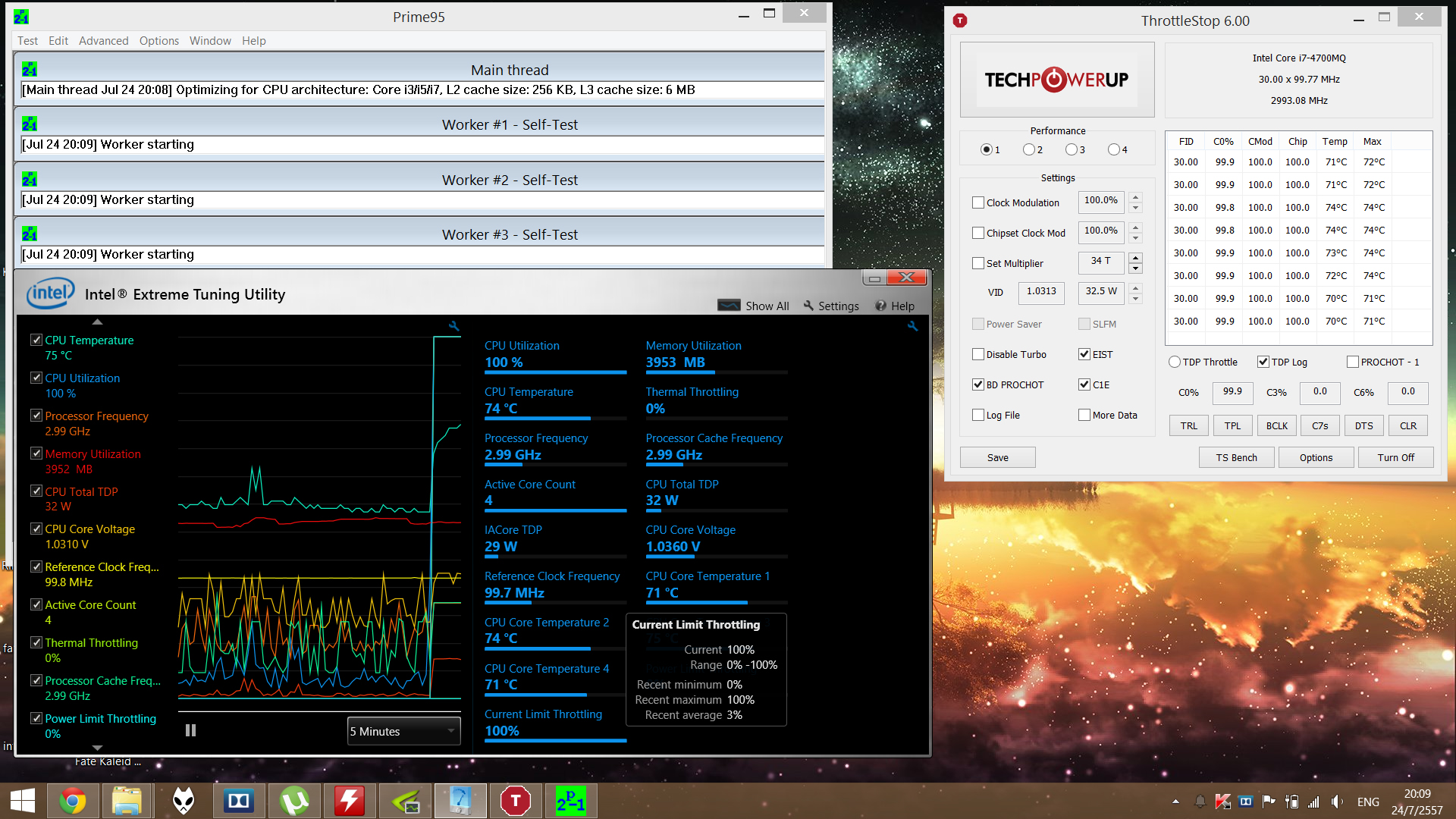This screenshot has height=819, width=1456.
Task: Click the TechPowerUp logo in ThrottleStop
Action: [1056, 80]
